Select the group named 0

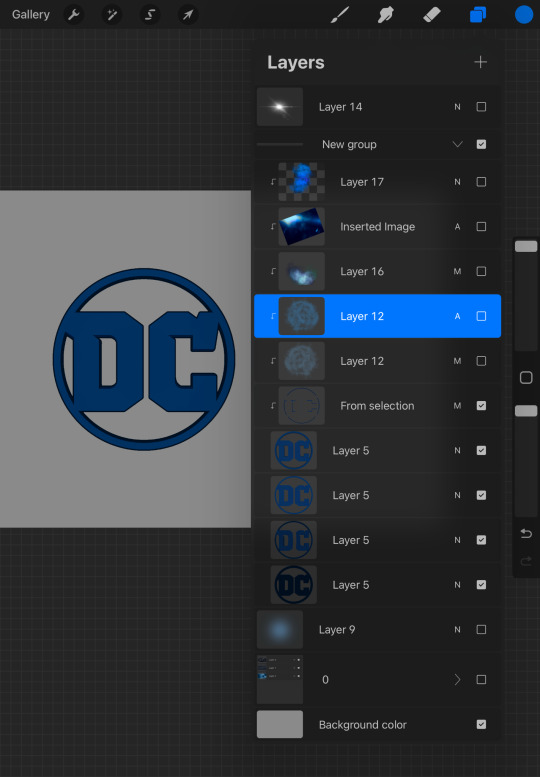378,679
